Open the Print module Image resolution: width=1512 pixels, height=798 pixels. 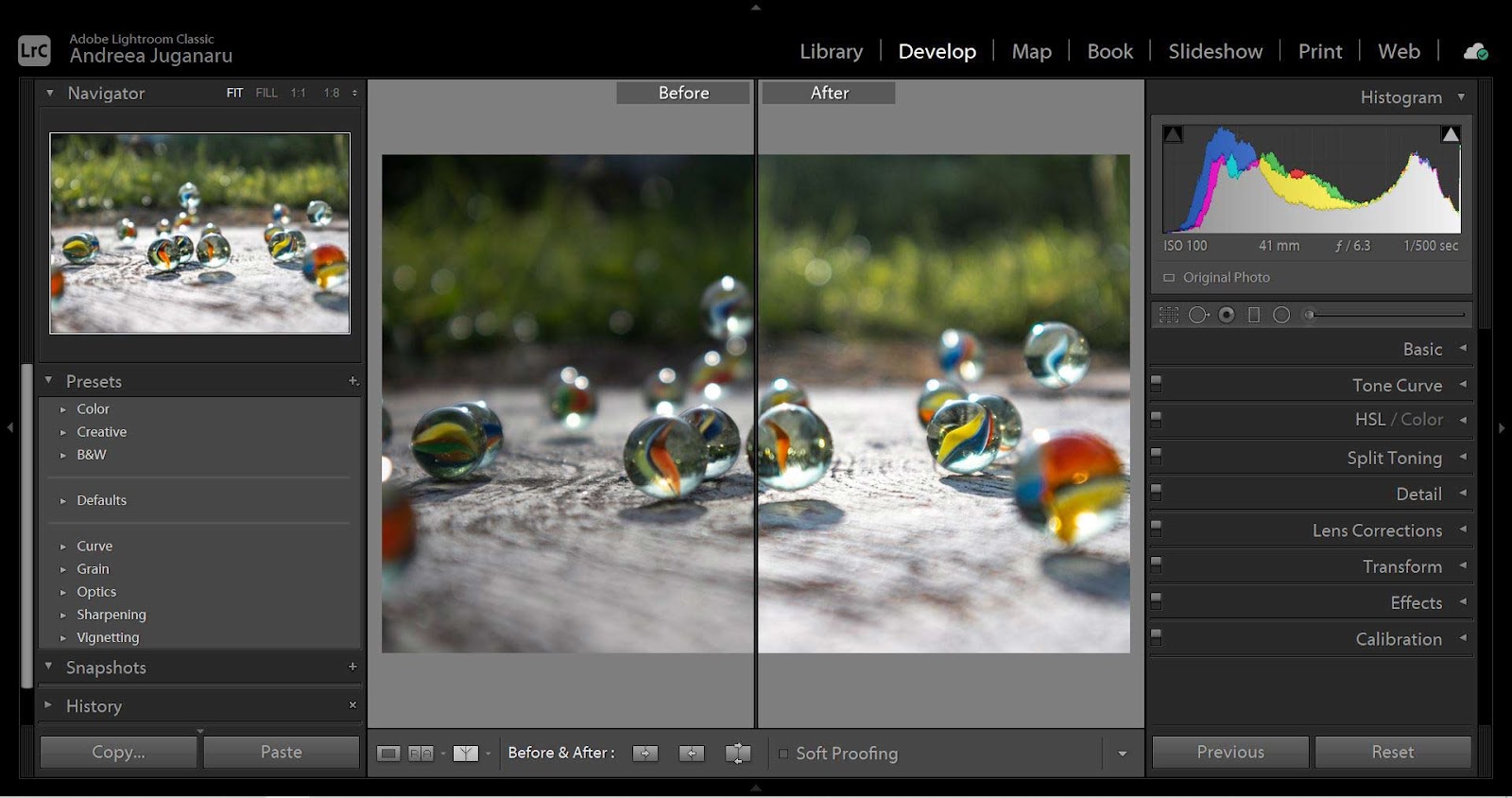click(x=1320, y=51)
